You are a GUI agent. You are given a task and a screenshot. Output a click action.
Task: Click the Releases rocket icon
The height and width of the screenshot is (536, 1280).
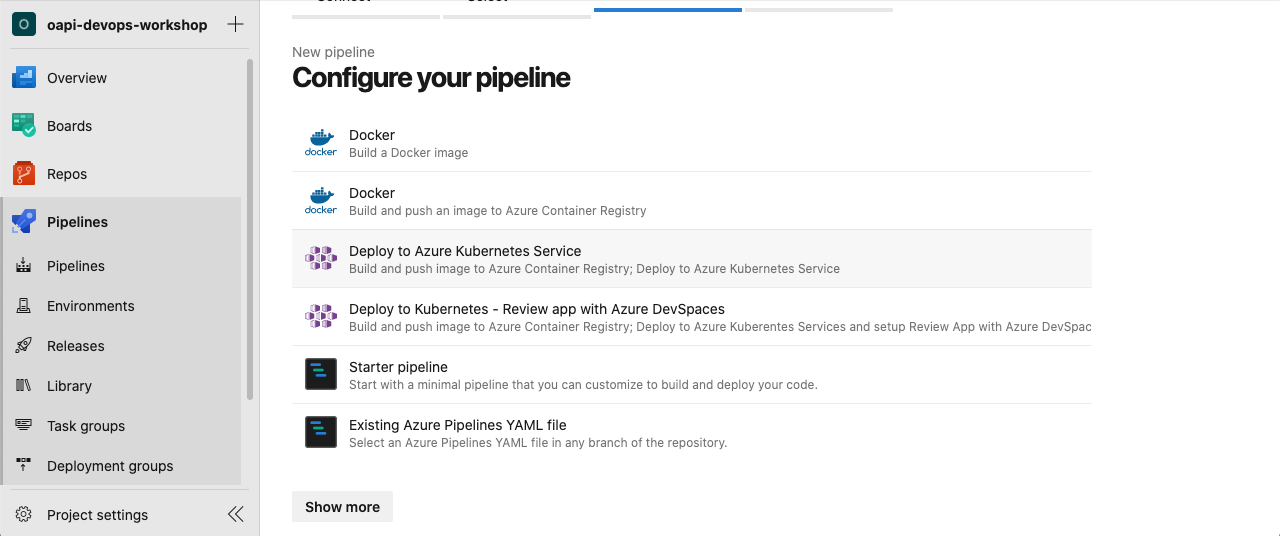pos(24,346)
